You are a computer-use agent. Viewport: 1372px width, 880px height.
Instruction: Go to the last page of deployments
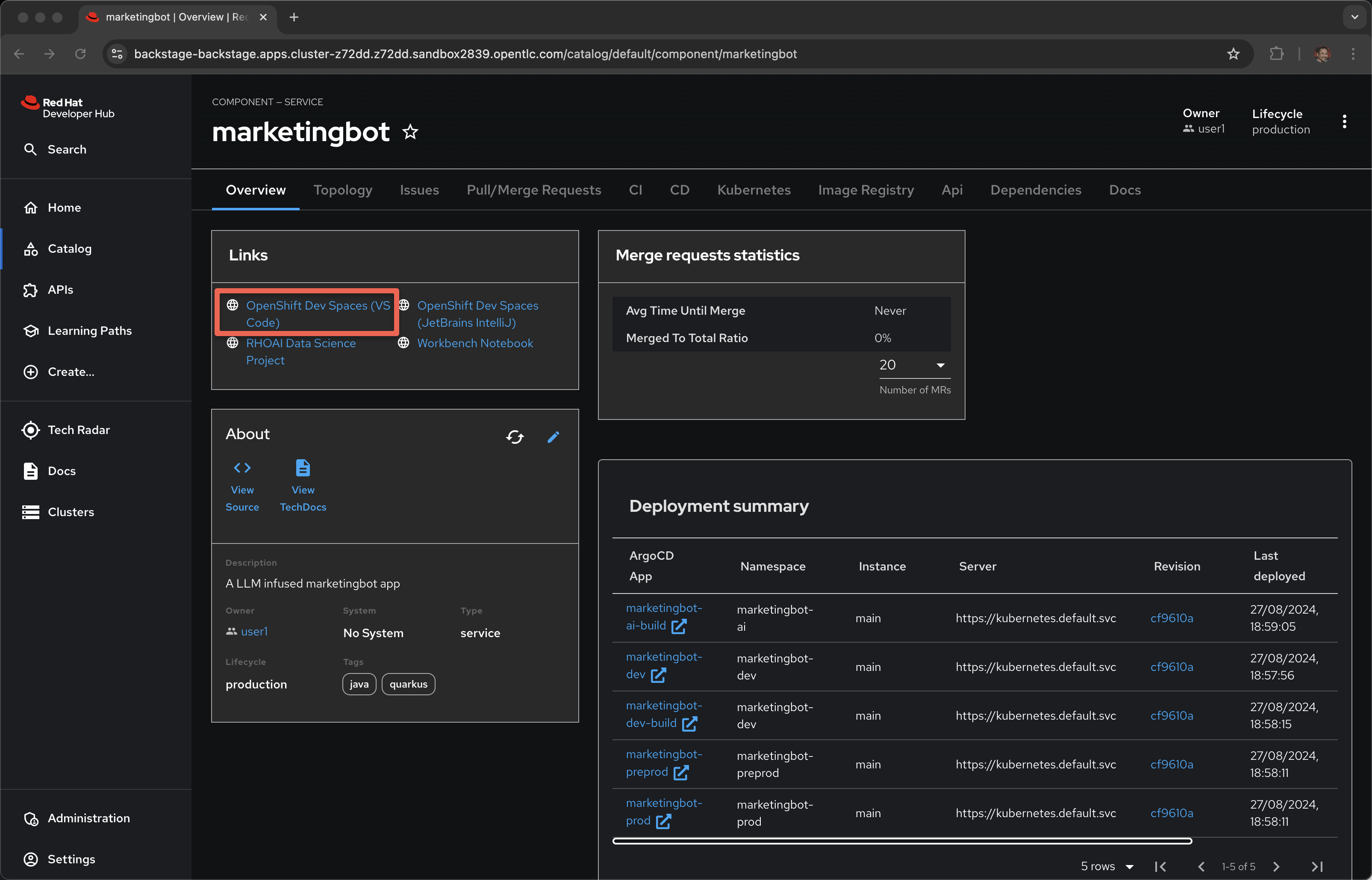(1317, 866)
